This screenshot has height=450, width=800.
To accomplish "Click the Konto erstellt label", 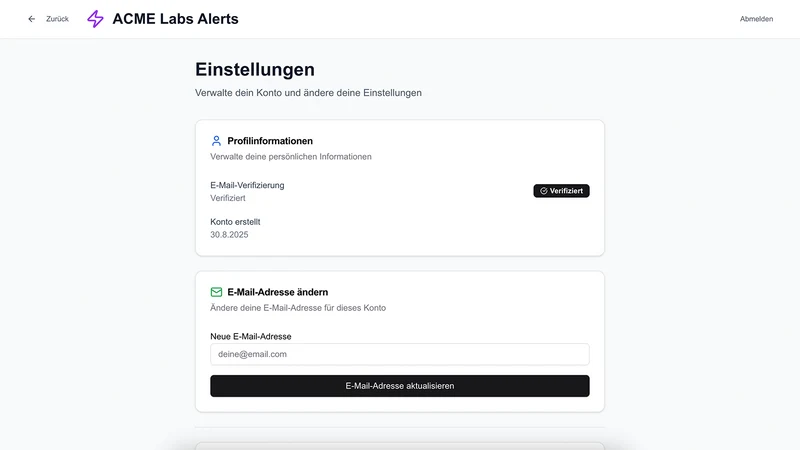I will pyautogui.click(x=235, y=222).
